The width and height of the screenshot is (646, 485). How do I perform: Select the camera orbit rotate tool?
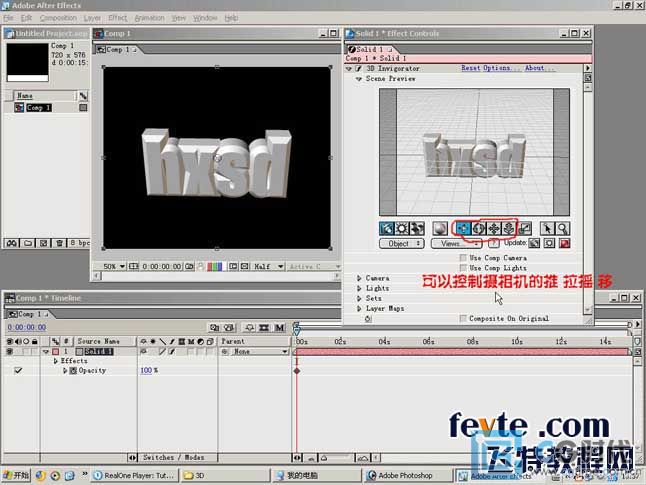coord(478,228)
